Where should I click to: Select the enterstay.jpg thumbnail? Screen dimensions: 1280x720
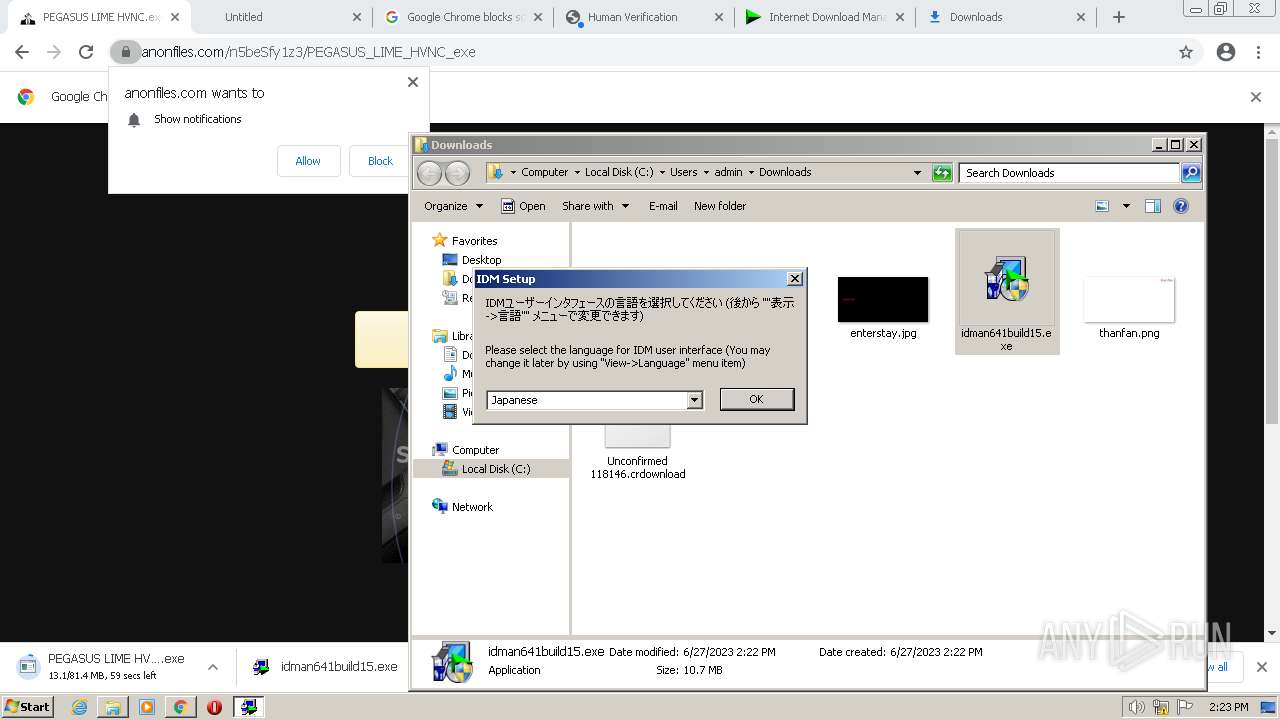(x=883, y=300)
